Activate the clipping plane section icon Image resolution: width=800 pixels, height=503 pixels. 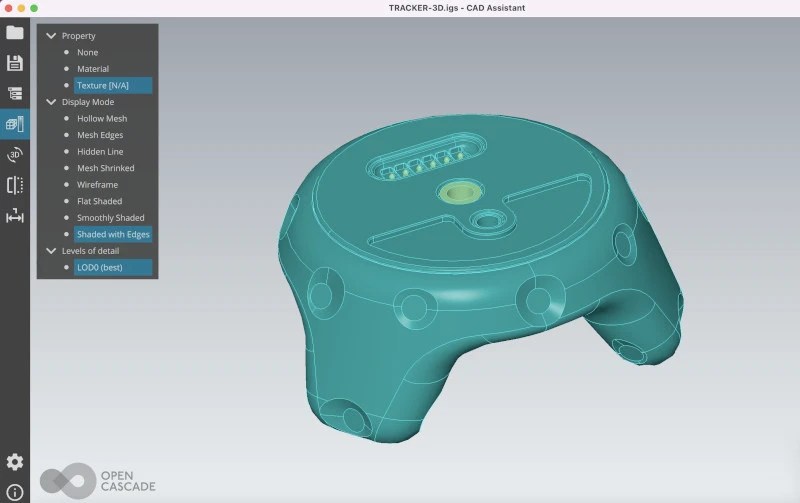click(x=15, y=185)
